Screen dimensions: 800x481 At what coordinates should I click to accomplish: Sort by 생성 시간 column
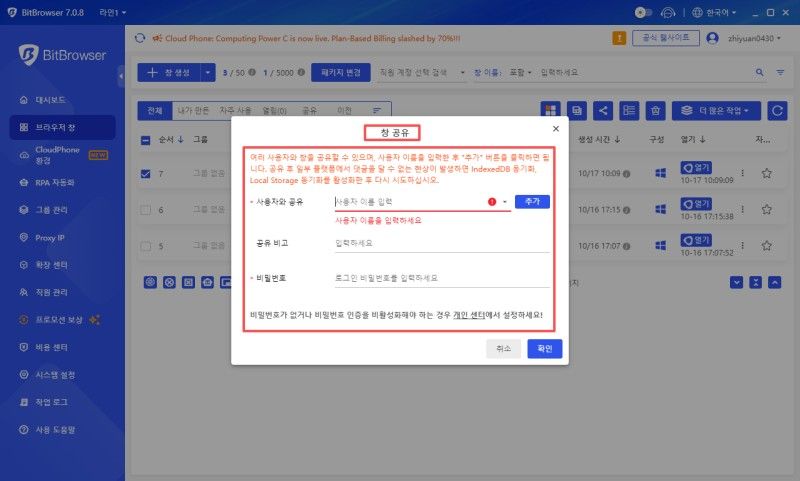599,140
